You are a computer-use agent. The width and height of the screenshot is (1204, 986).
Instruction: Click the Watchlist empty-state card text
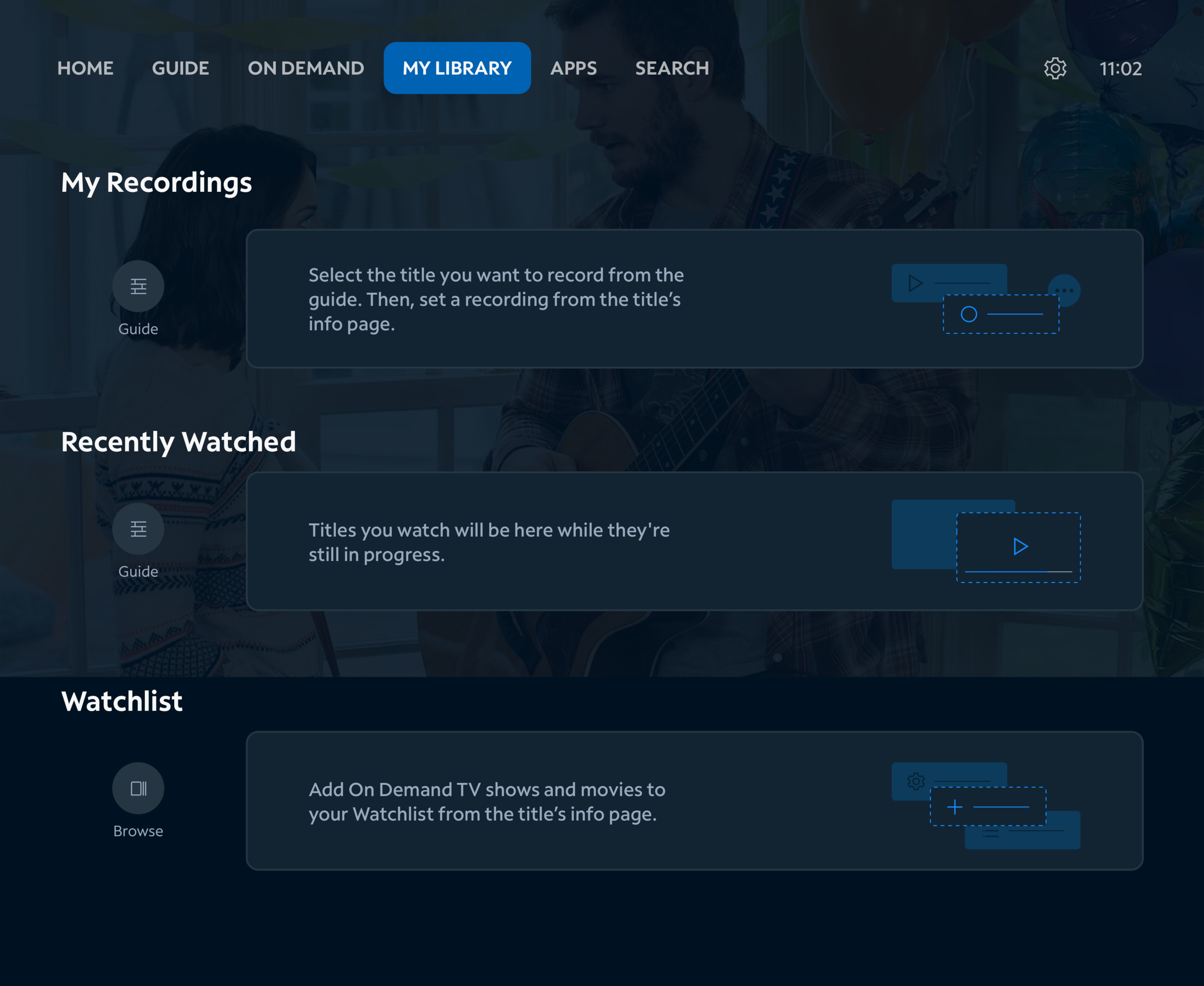(486, 802)
